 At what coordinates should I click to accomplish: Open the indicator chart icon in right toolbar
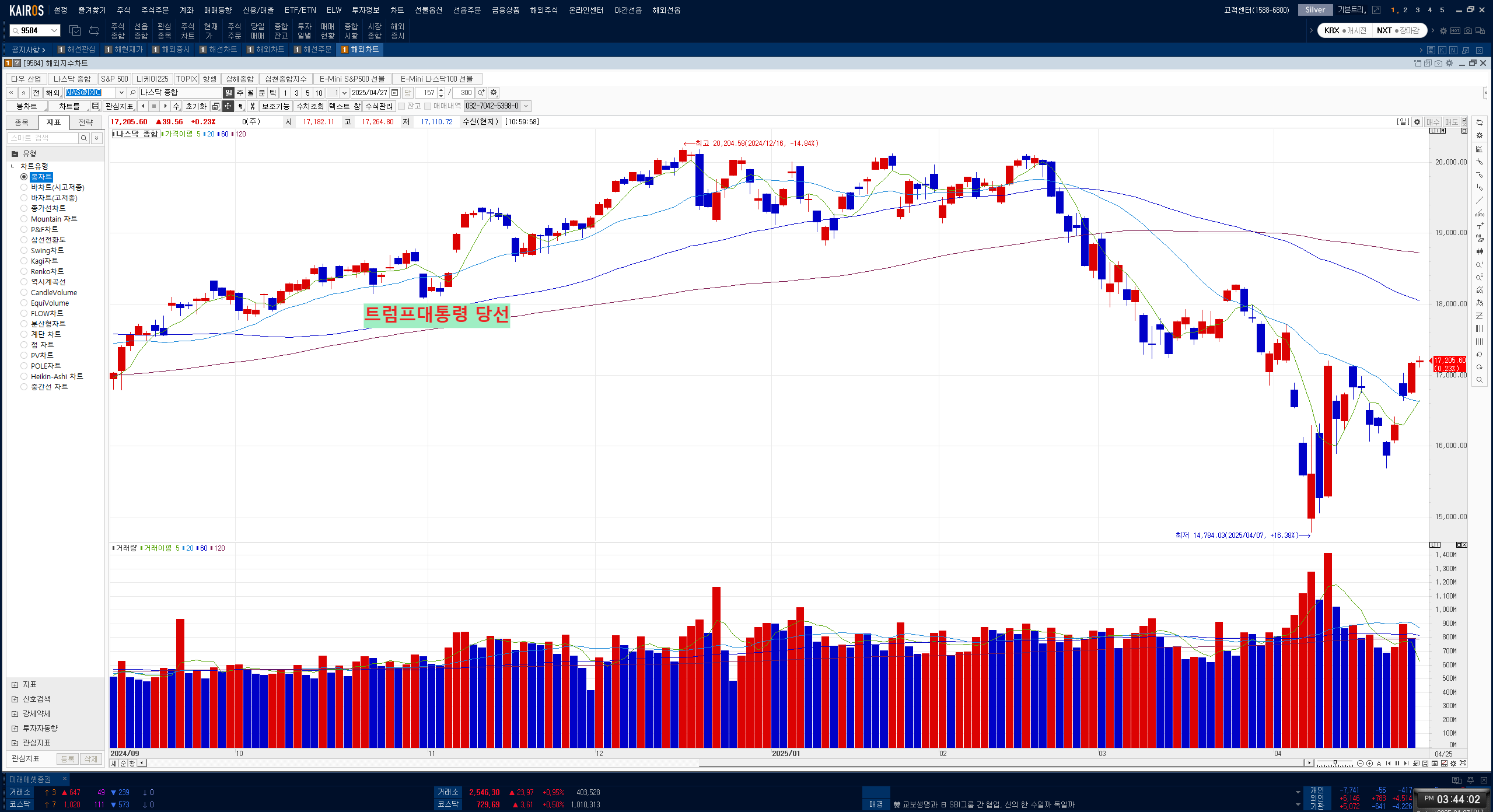tap(1479, 149)
